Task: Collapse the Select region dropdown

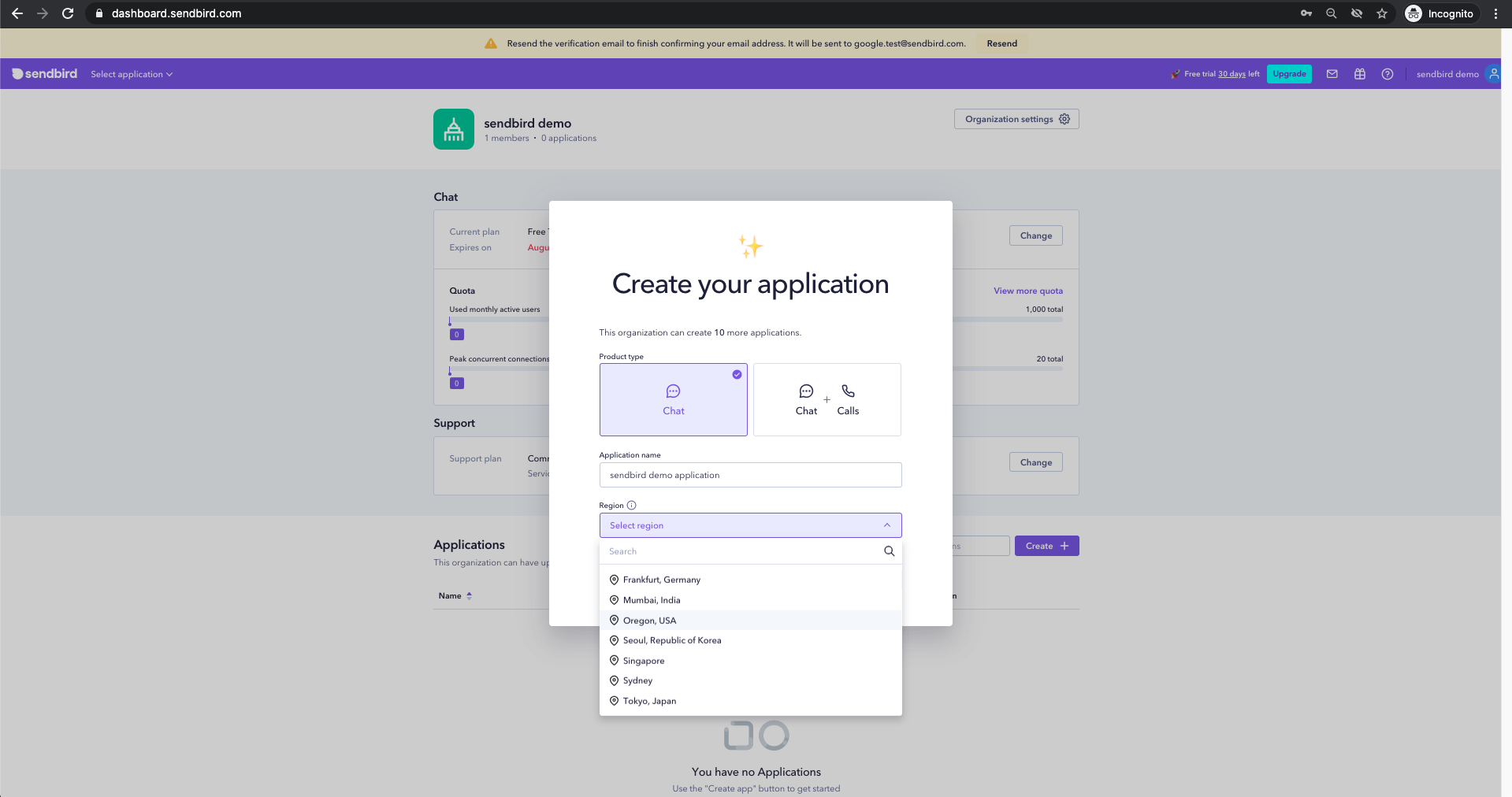Action: 750,525
